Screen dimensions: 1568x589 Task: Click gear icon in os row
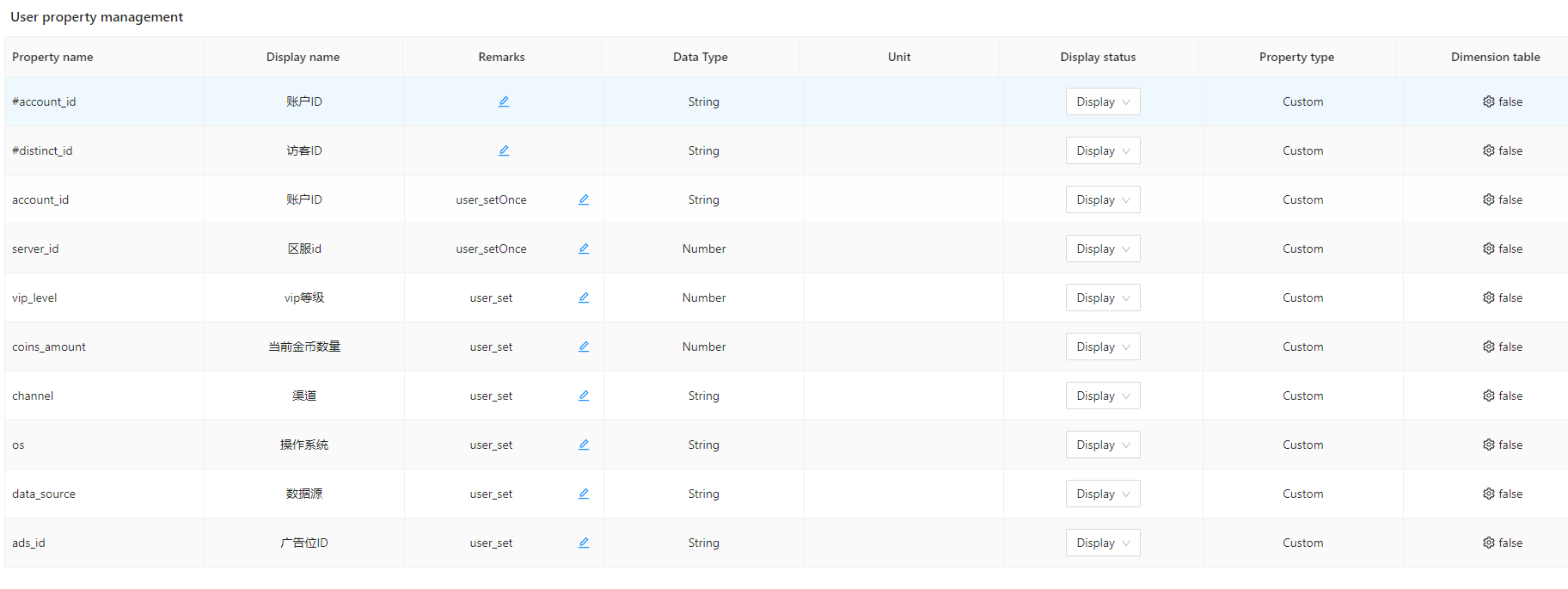click(x=1488, y=445)
